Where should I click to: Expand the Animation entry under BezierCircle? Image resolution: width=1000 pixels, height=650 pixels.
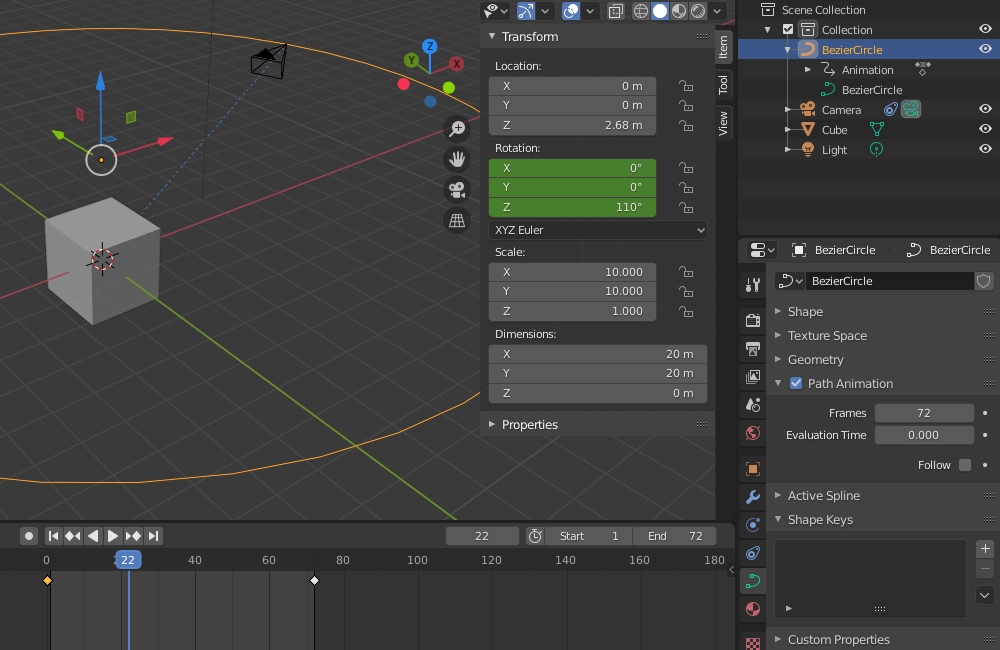tap(808, 70)
